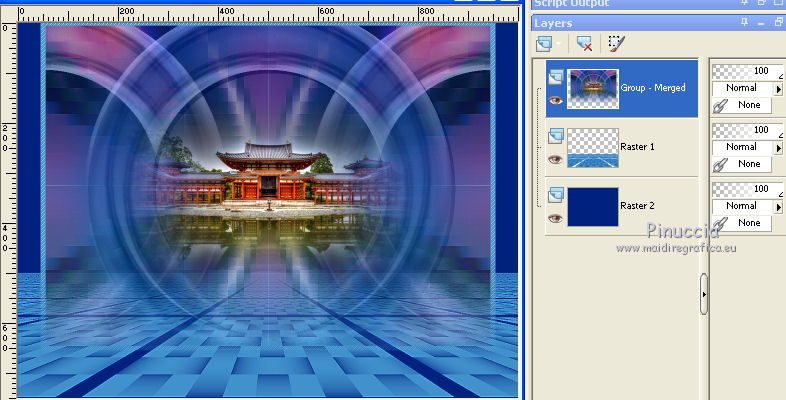Open blend mode arrow for Raster 2
The height and width of the screenshot is (400, 786).
pos(778,207)
